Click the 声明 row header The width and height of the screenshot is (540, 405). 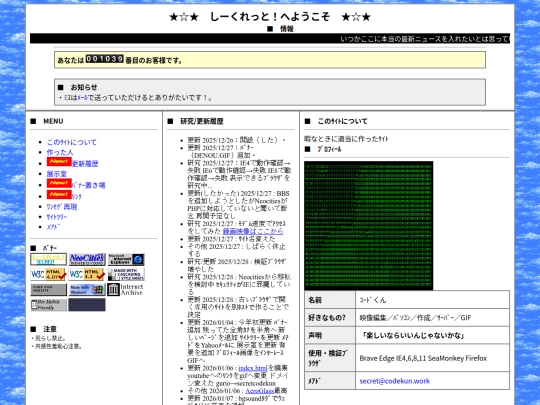coord(330,335)
